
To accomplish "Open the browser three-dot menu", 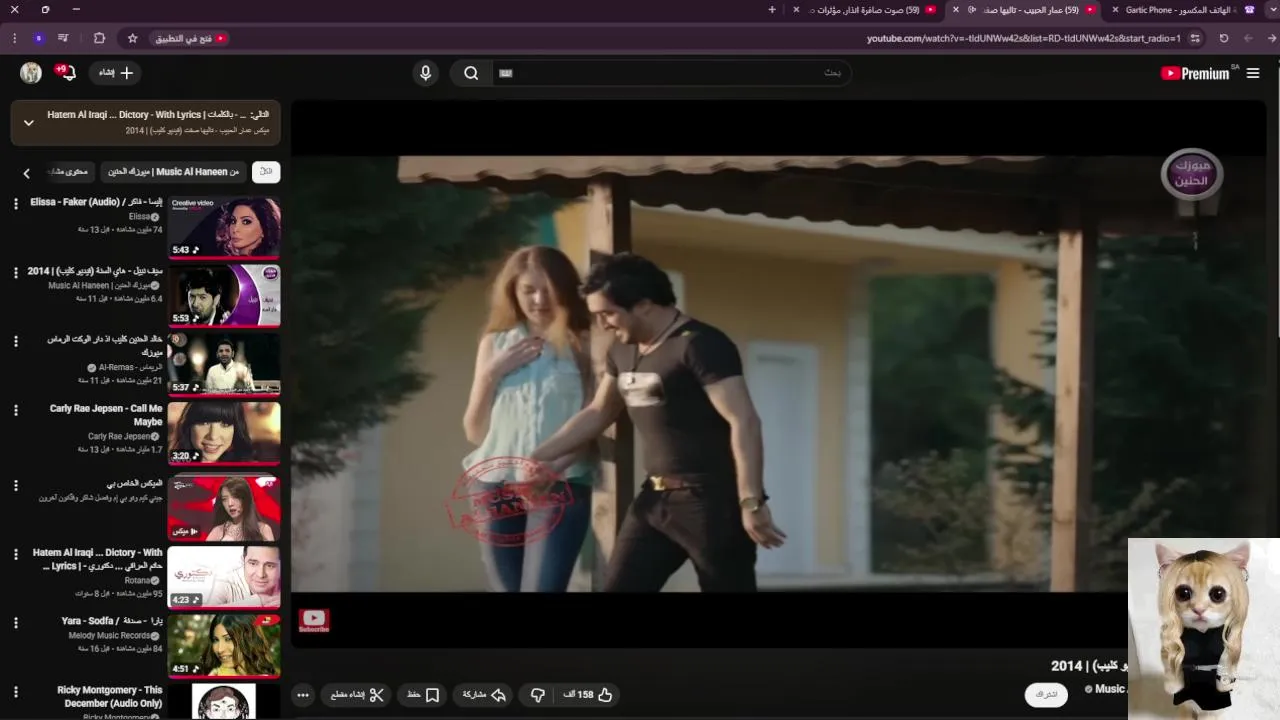I will coord(14,38).
